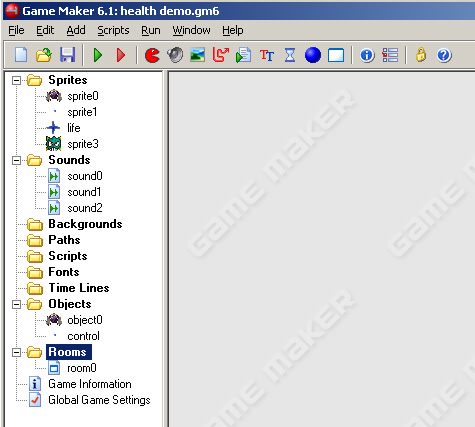Click the Objects folder label
Screen dimensions: 475x427
coord(70,304)
